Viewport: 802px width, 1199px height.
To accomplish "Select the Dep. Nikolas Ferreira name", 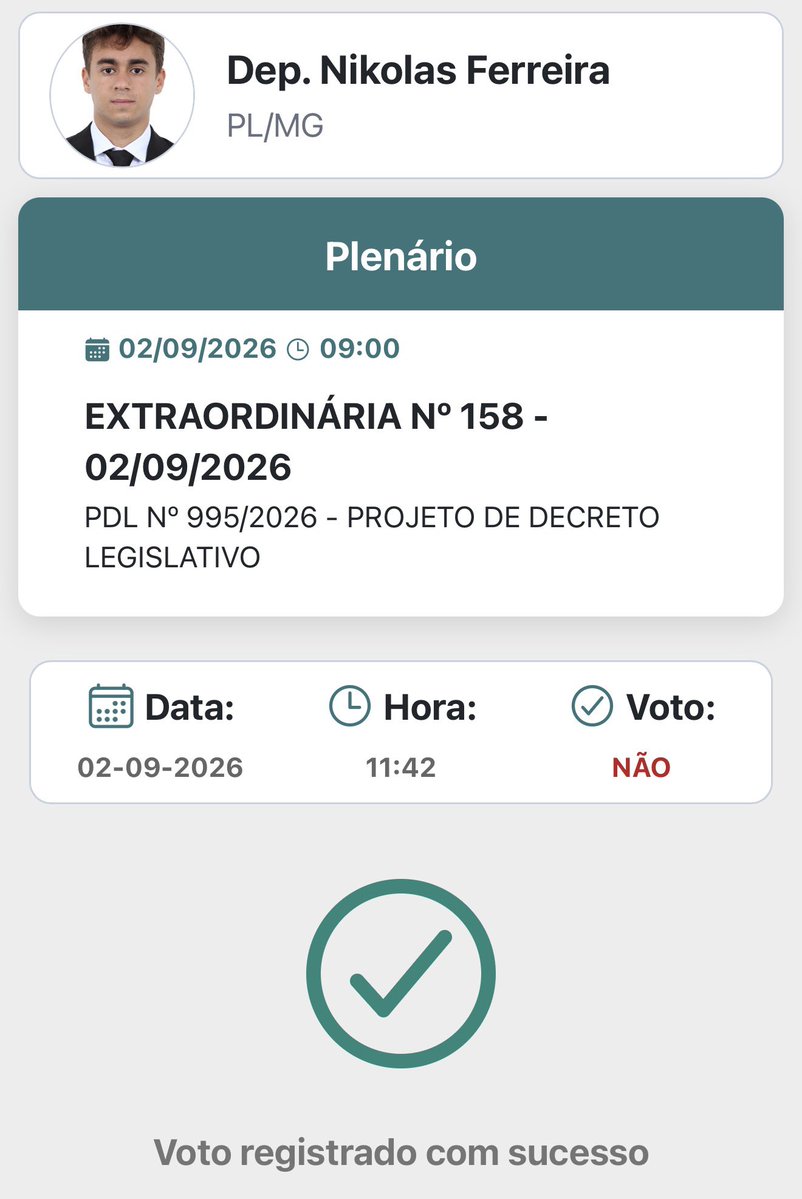I will pos(418,71).
